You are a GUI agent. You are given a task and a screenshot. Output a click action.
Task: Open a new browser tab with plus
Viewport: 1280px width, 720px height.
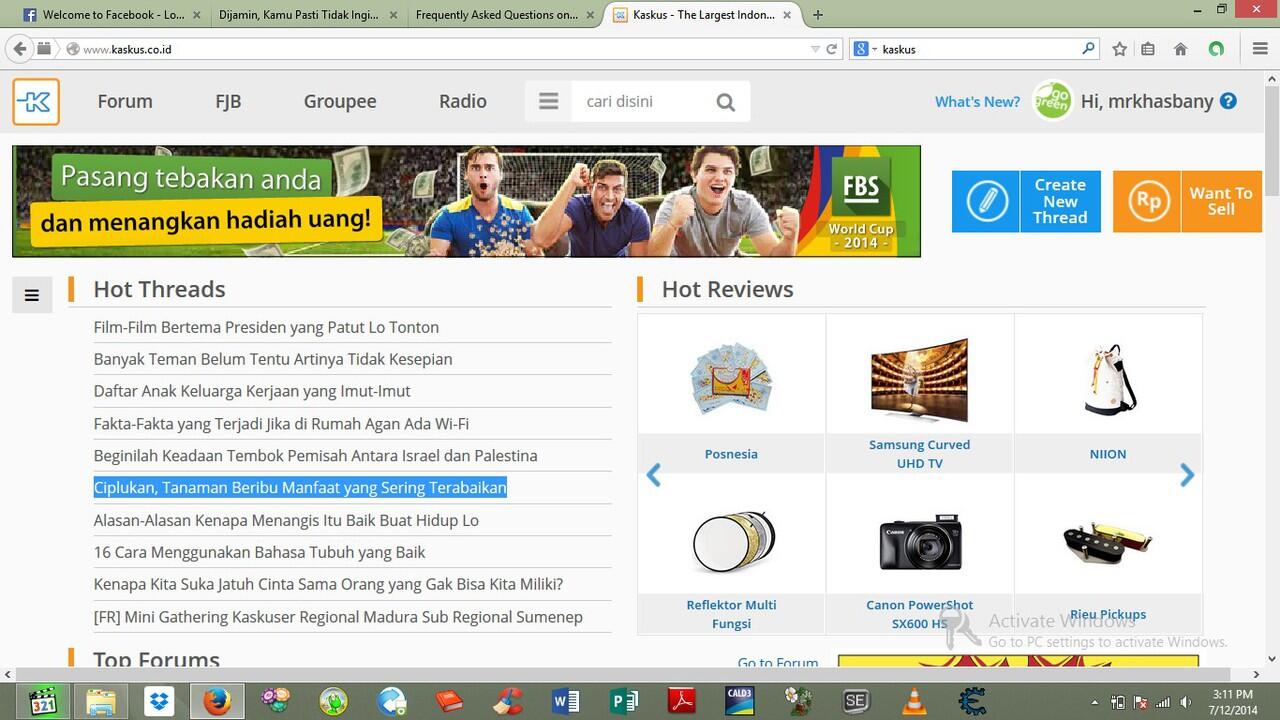818,15
